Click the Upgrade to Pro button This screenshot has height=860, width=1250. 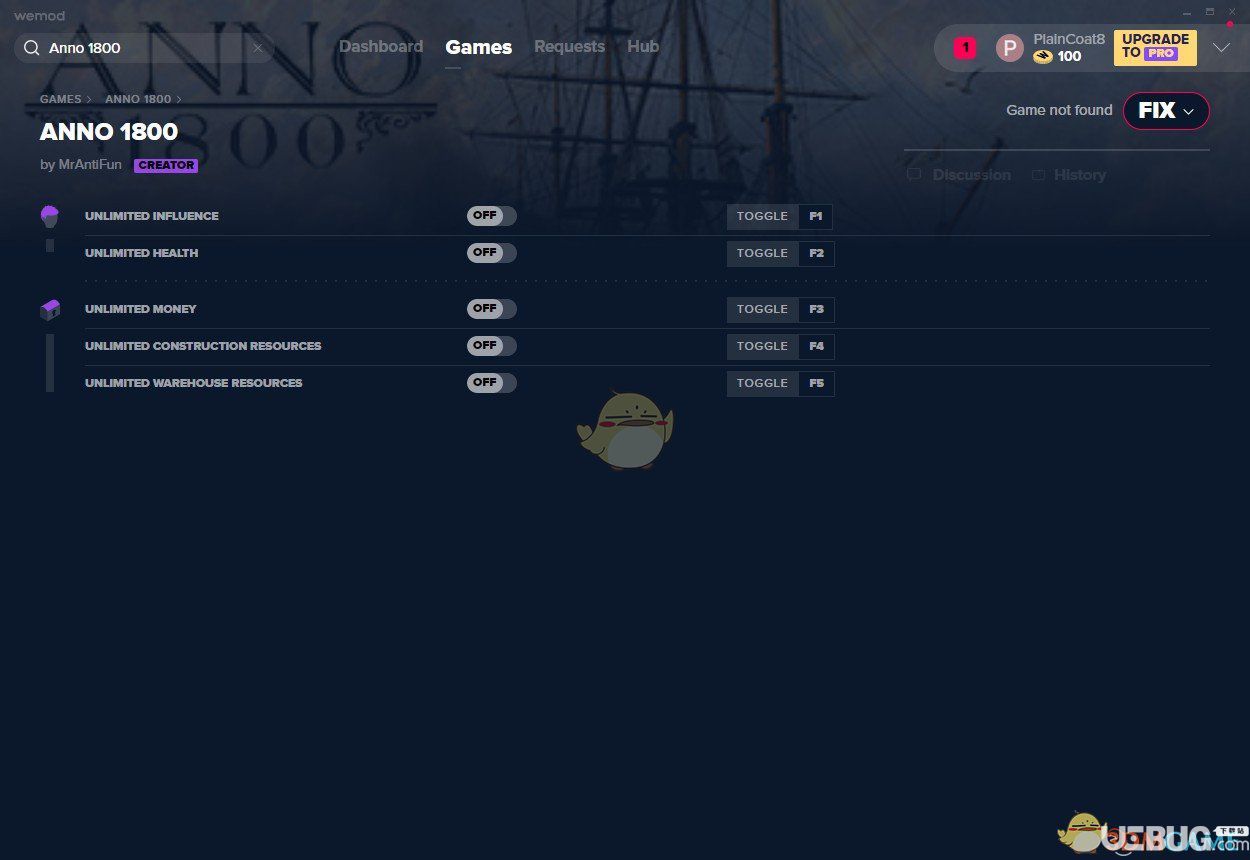(1155, 47)
